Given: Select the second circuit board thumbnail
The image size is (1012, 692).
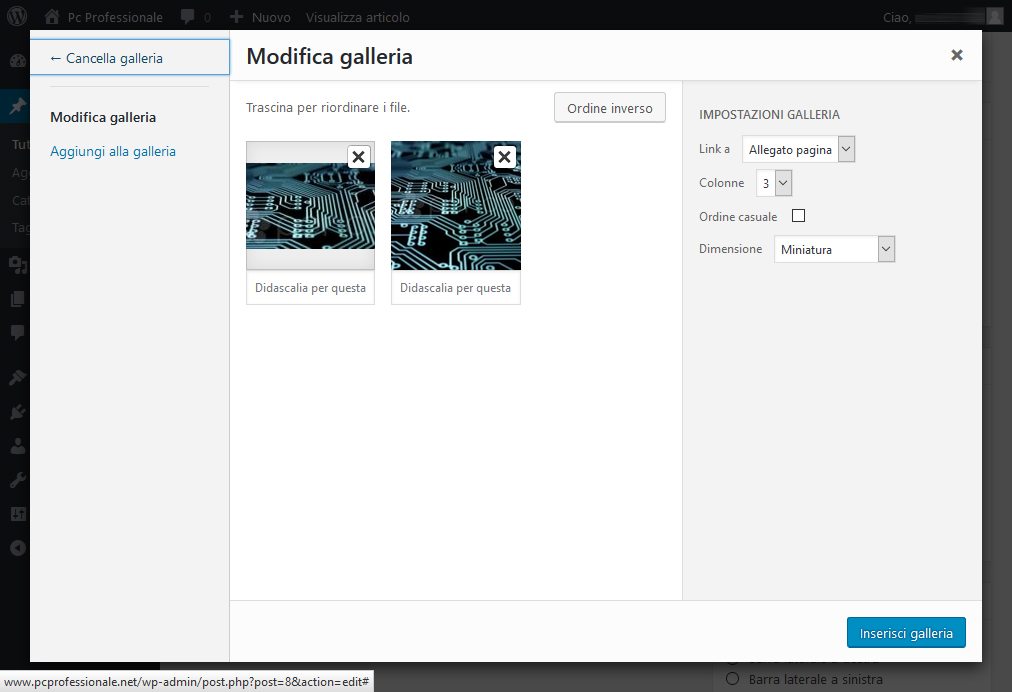Looking at the screenshot, I should point(455,215).
